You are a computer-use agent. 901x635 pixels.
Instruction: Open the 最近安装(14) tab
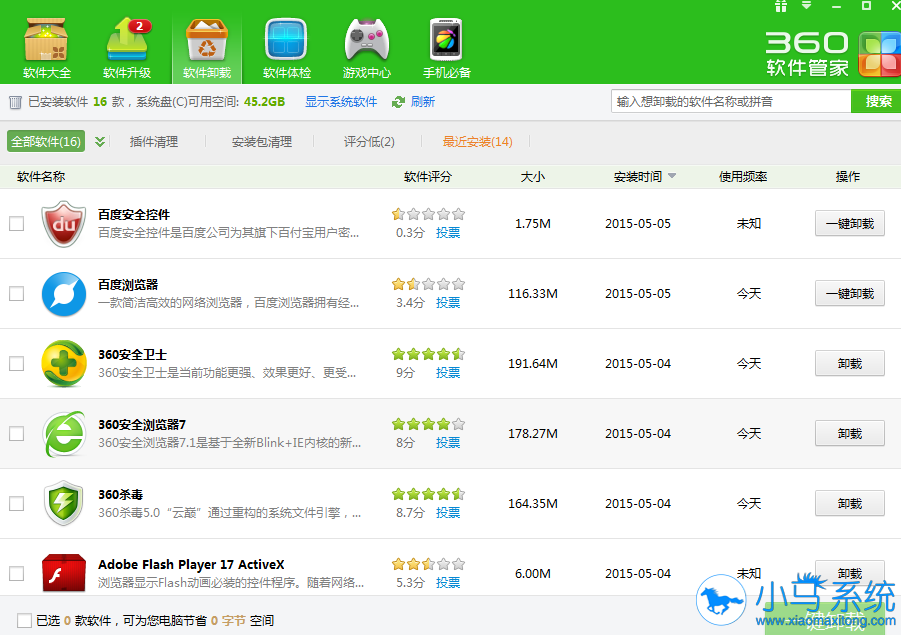tap(478, 141)
